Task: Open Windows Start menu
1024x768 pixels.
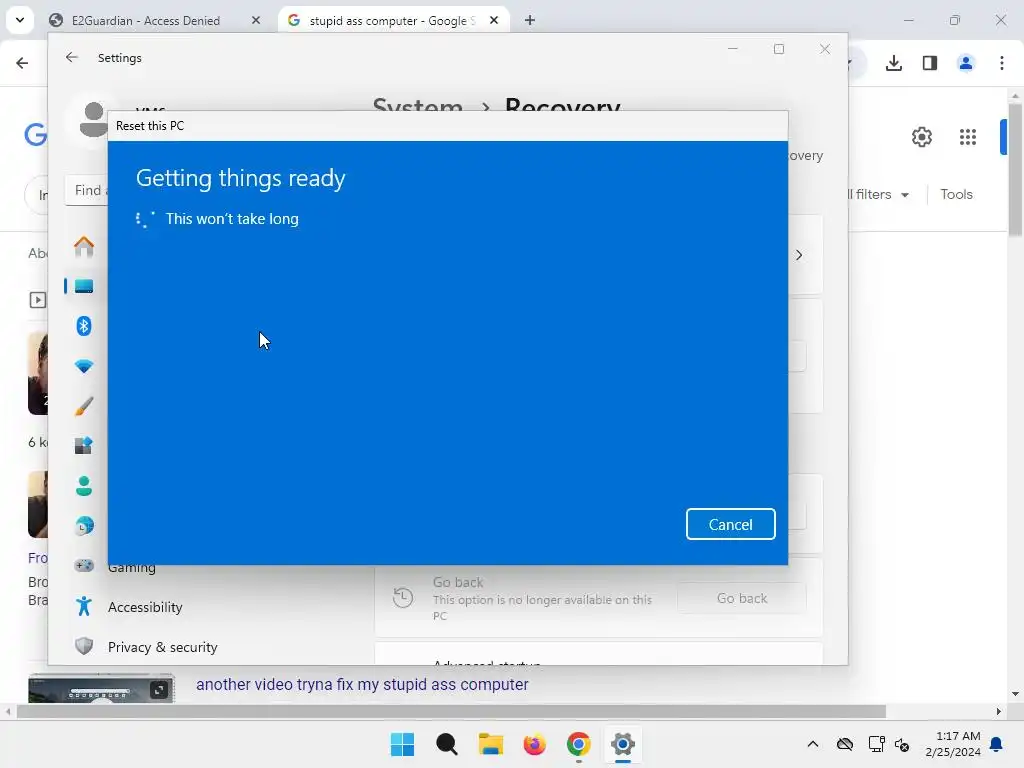Action: click(402, 744)
